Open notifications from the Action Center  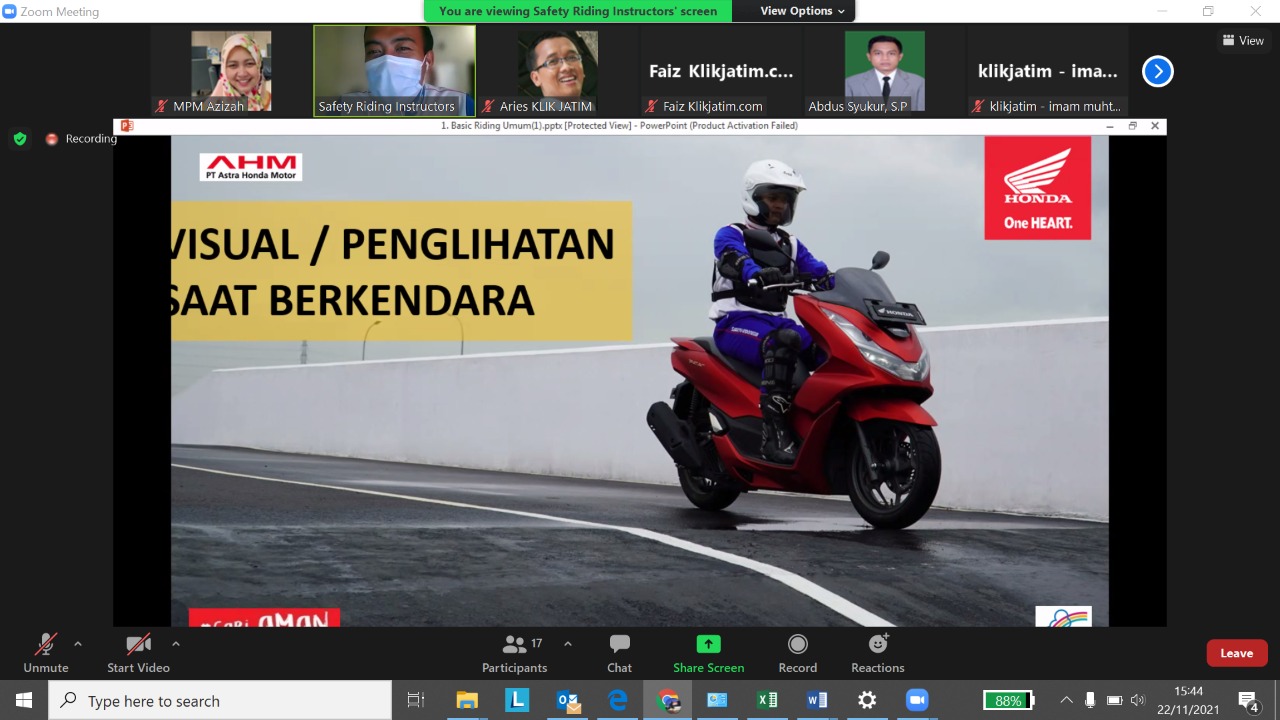point(1248,700)
